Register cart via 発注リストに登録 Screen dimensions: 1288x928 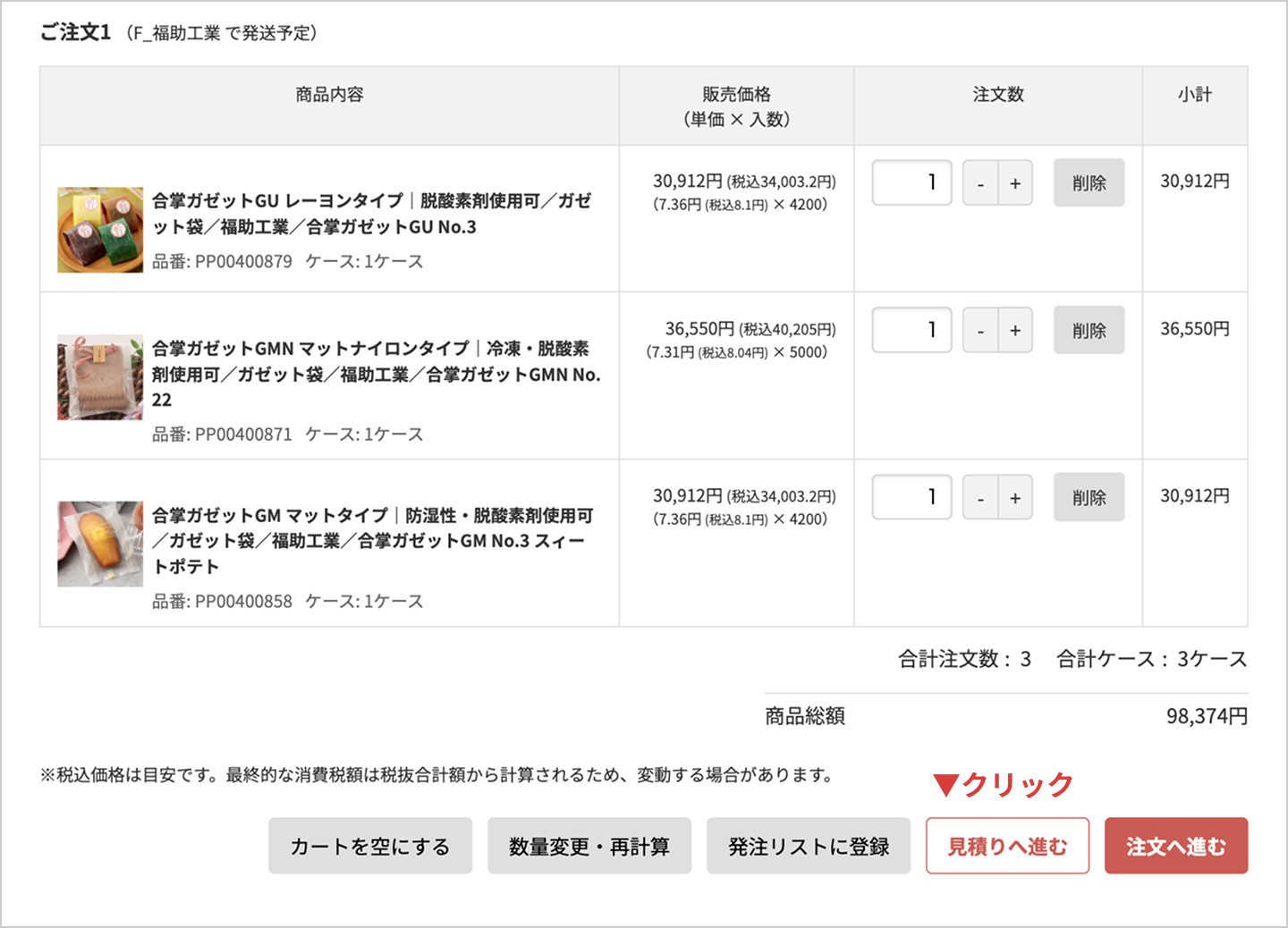tap(808, 846)
